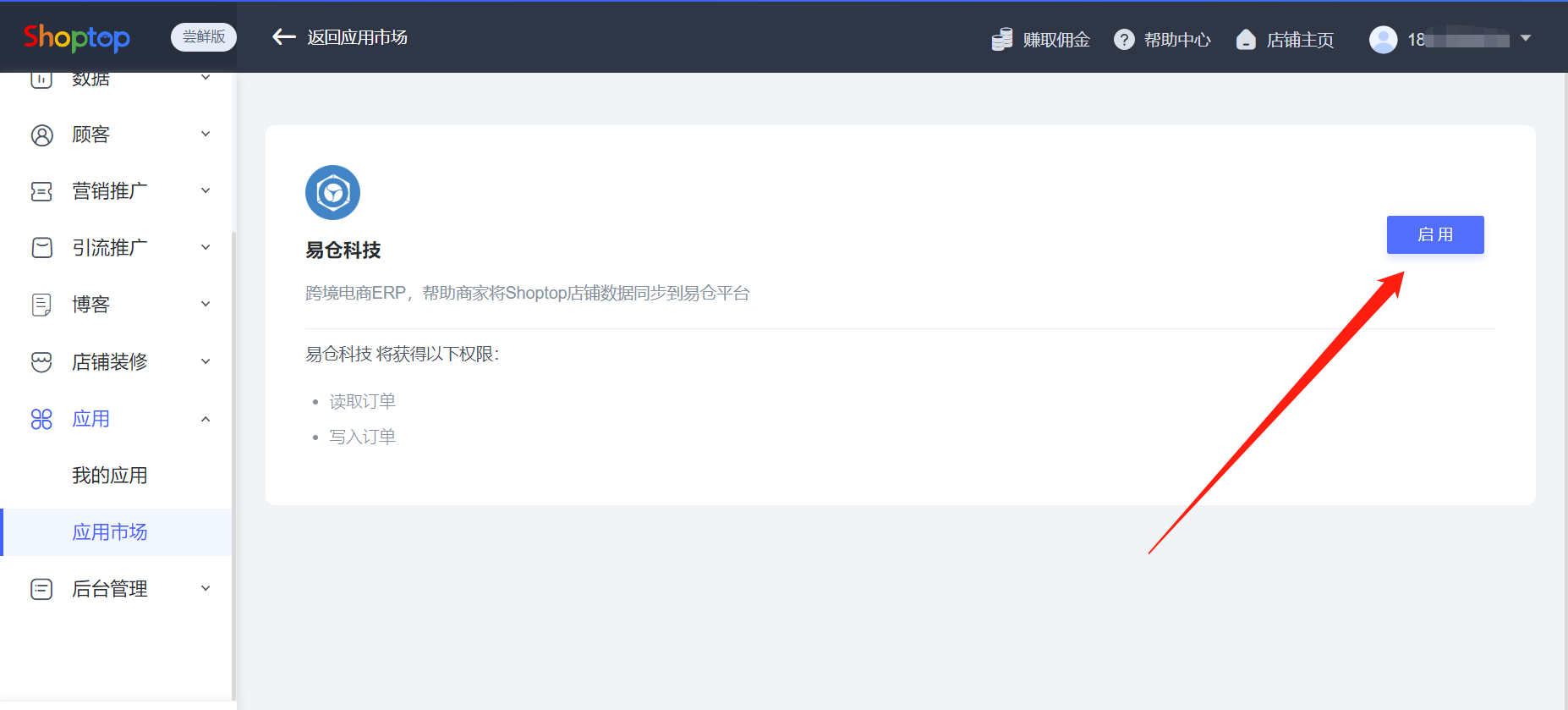Click the 跨境电商ERP description text
This screenshot has height=710, width=1568.
528,293
